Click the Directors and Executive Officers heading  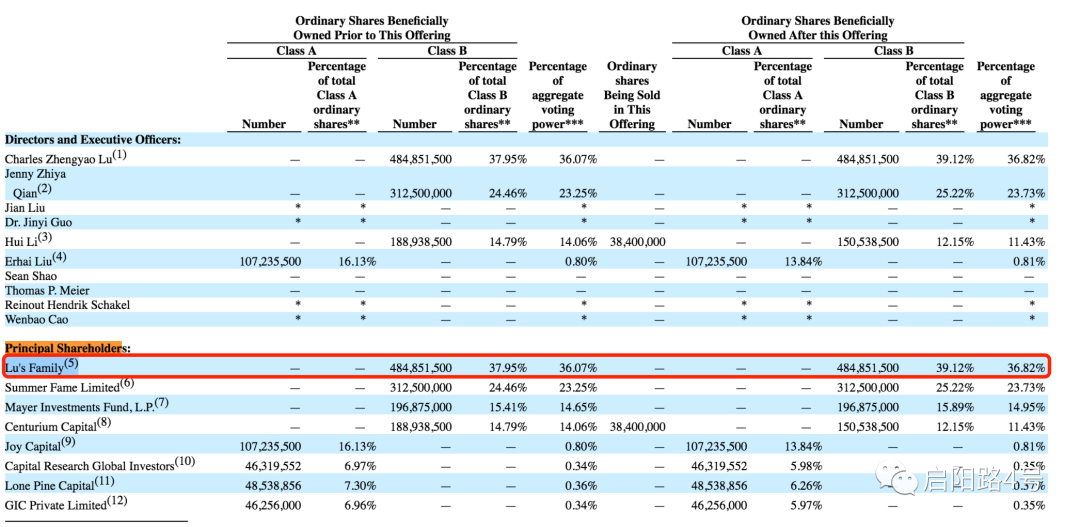pos(93,139)
